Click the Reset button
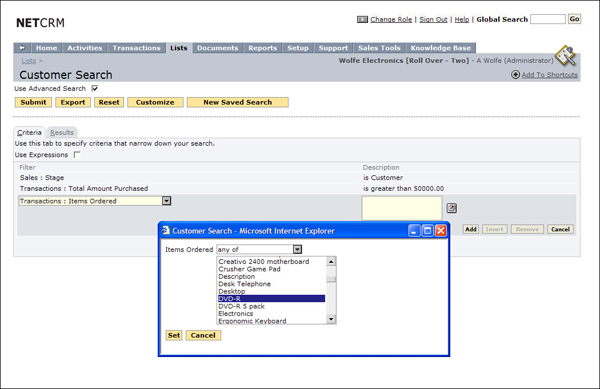Screen dimensions: 600x389 coord(109,102)
